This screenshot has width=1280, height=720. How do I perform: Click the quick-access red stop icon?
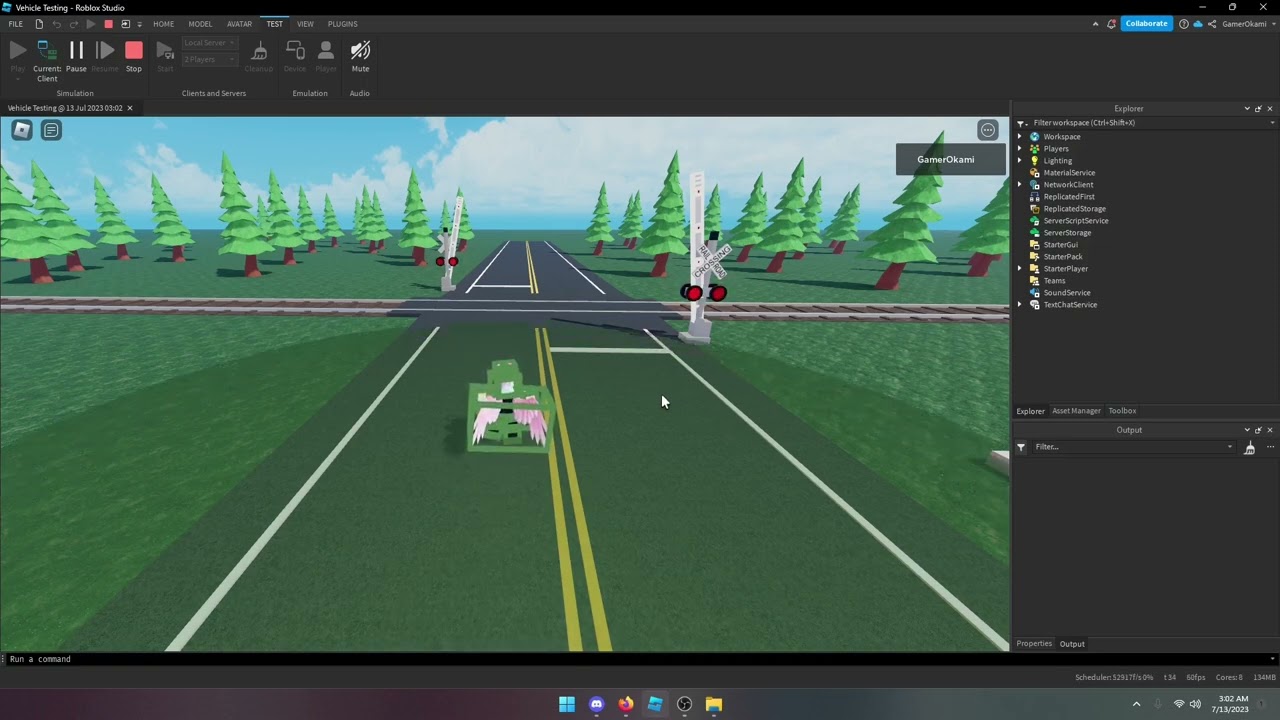pos(108,24)
